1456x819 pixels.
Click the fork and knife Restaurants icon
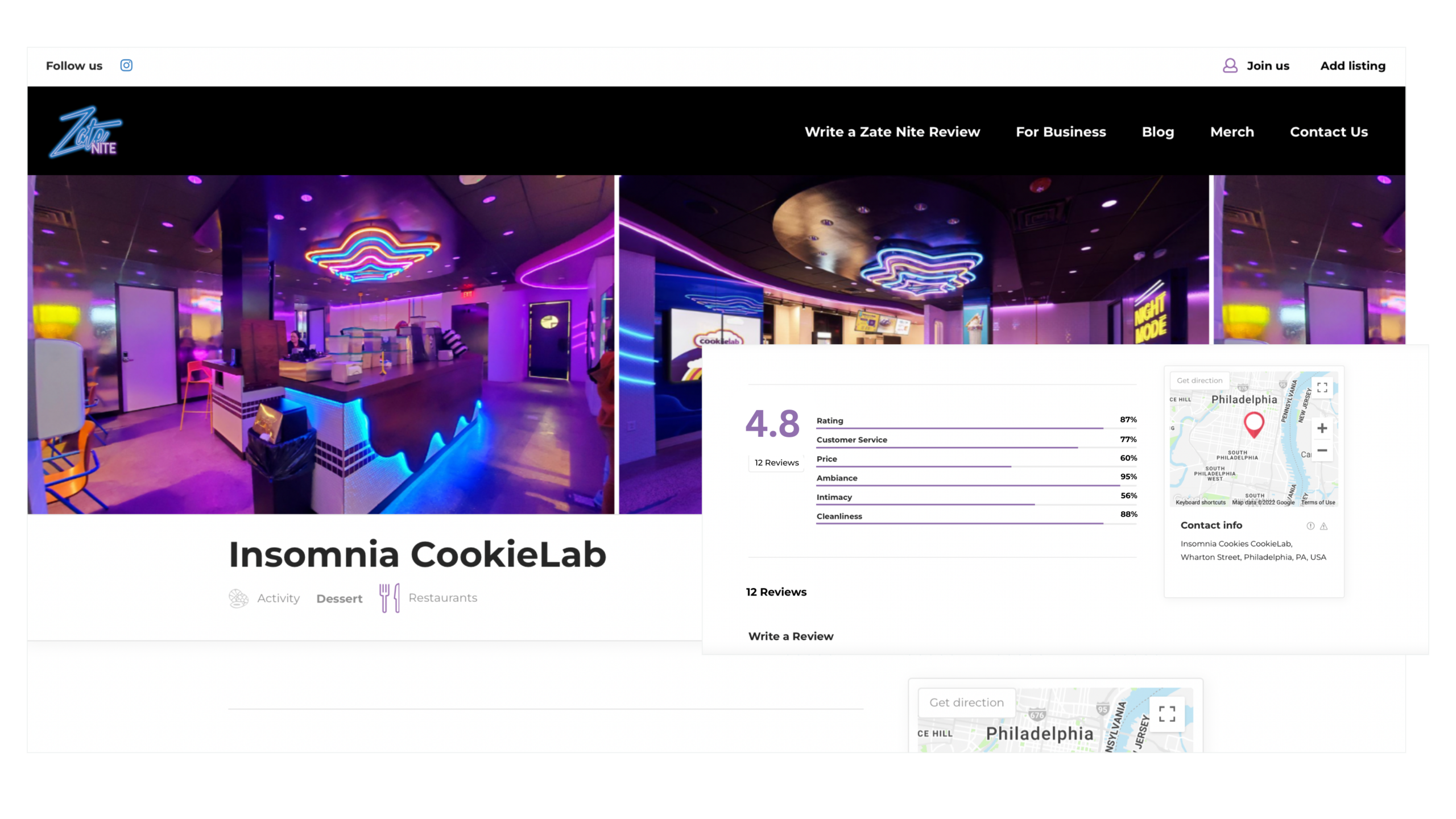pos(390,598)
